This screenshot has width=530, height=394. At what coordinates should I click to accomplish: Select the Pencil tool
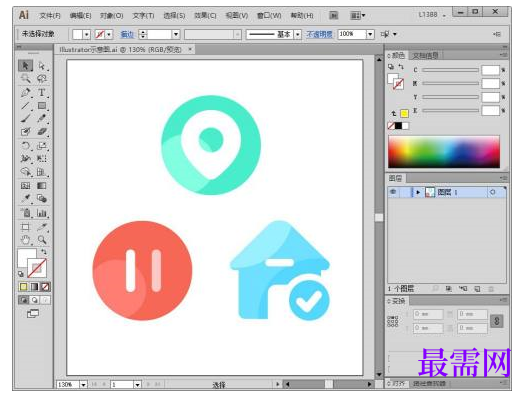pyautogui.click(x=42, y=118)
